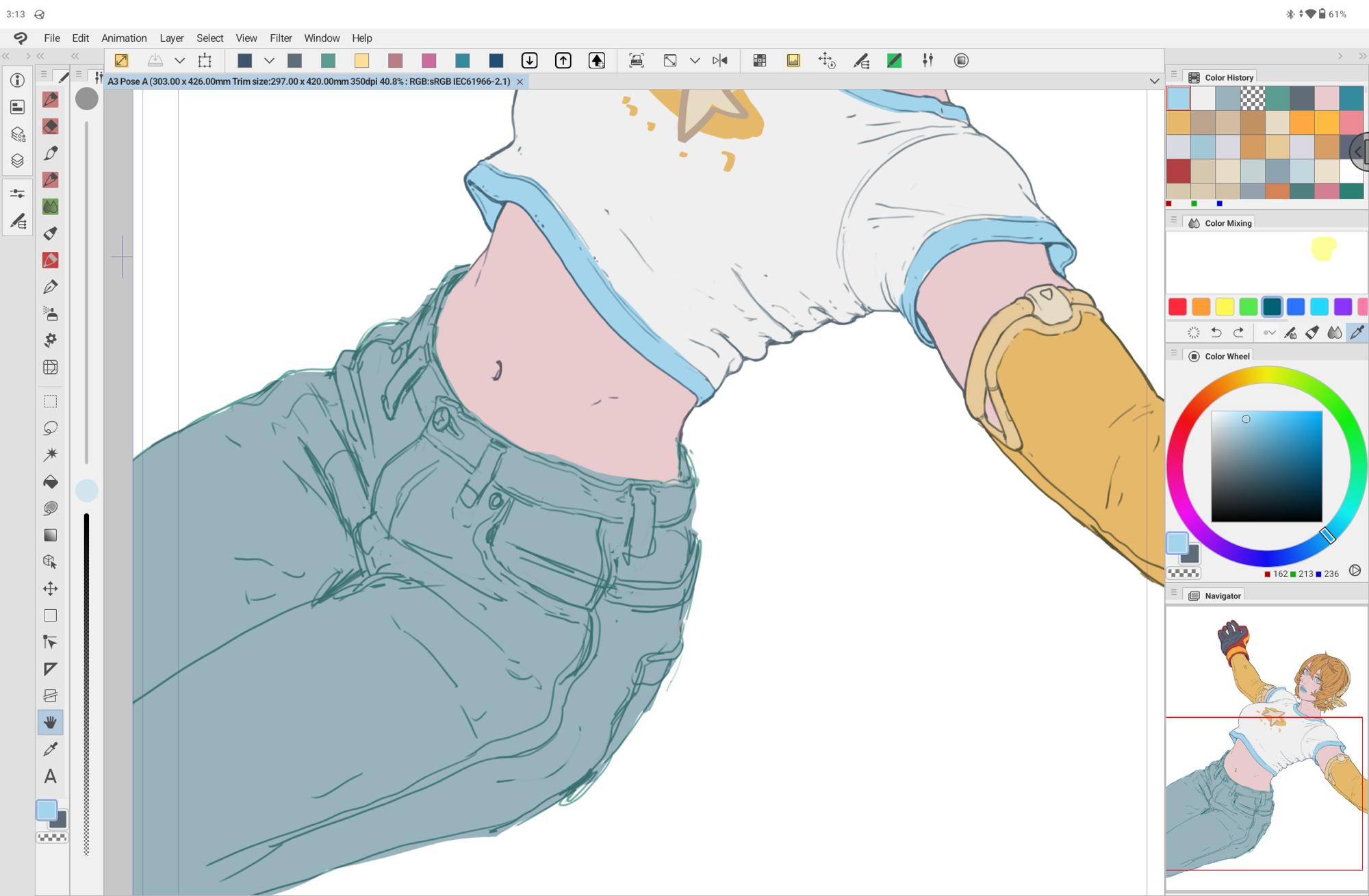Image resolution: width=1369 pixels, height=896 pixels.
Task: Choose the Gradient tool
Action: click(50, 535)
